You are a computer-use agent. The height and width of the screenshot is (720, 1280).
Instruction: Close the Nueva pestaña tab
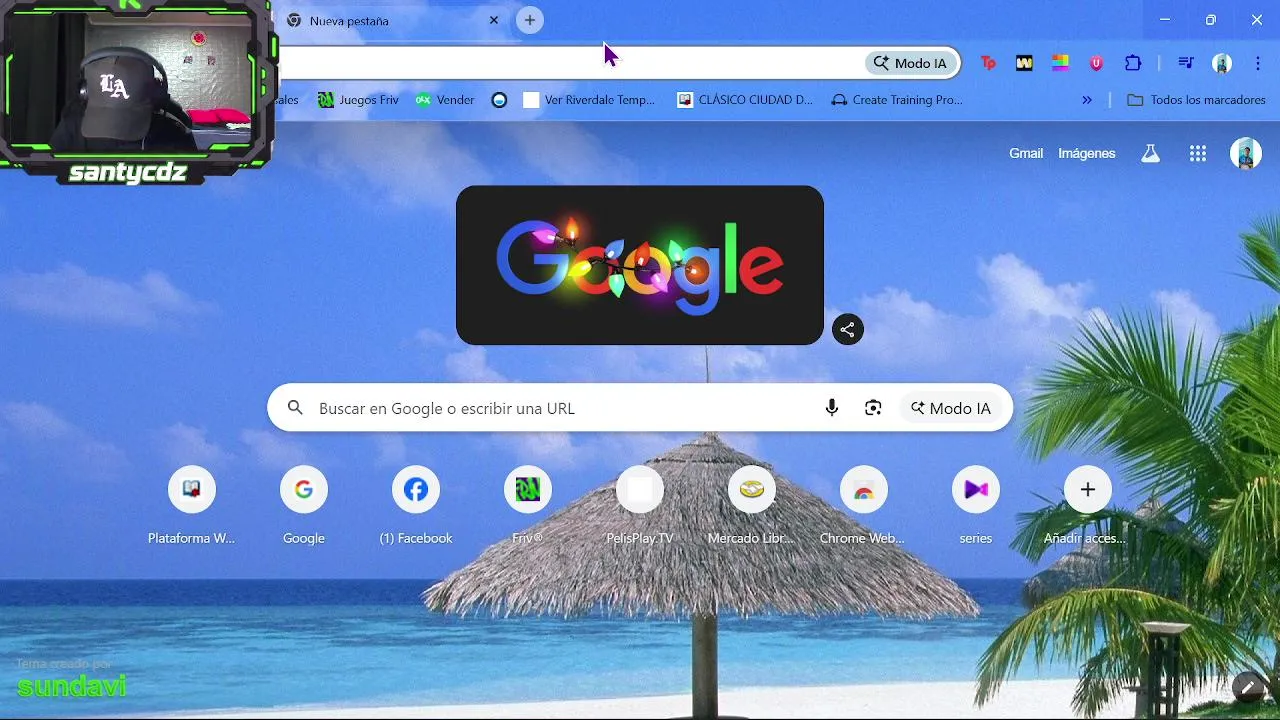494,20
